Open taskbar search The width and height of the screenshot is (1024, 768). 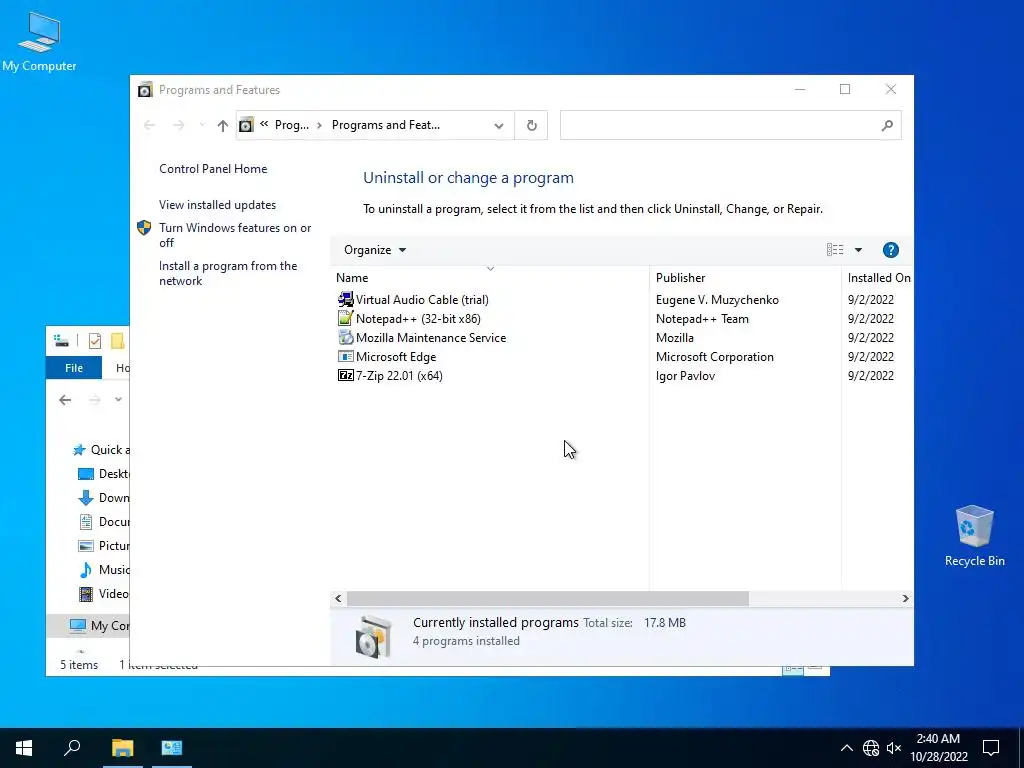(72, 748)
